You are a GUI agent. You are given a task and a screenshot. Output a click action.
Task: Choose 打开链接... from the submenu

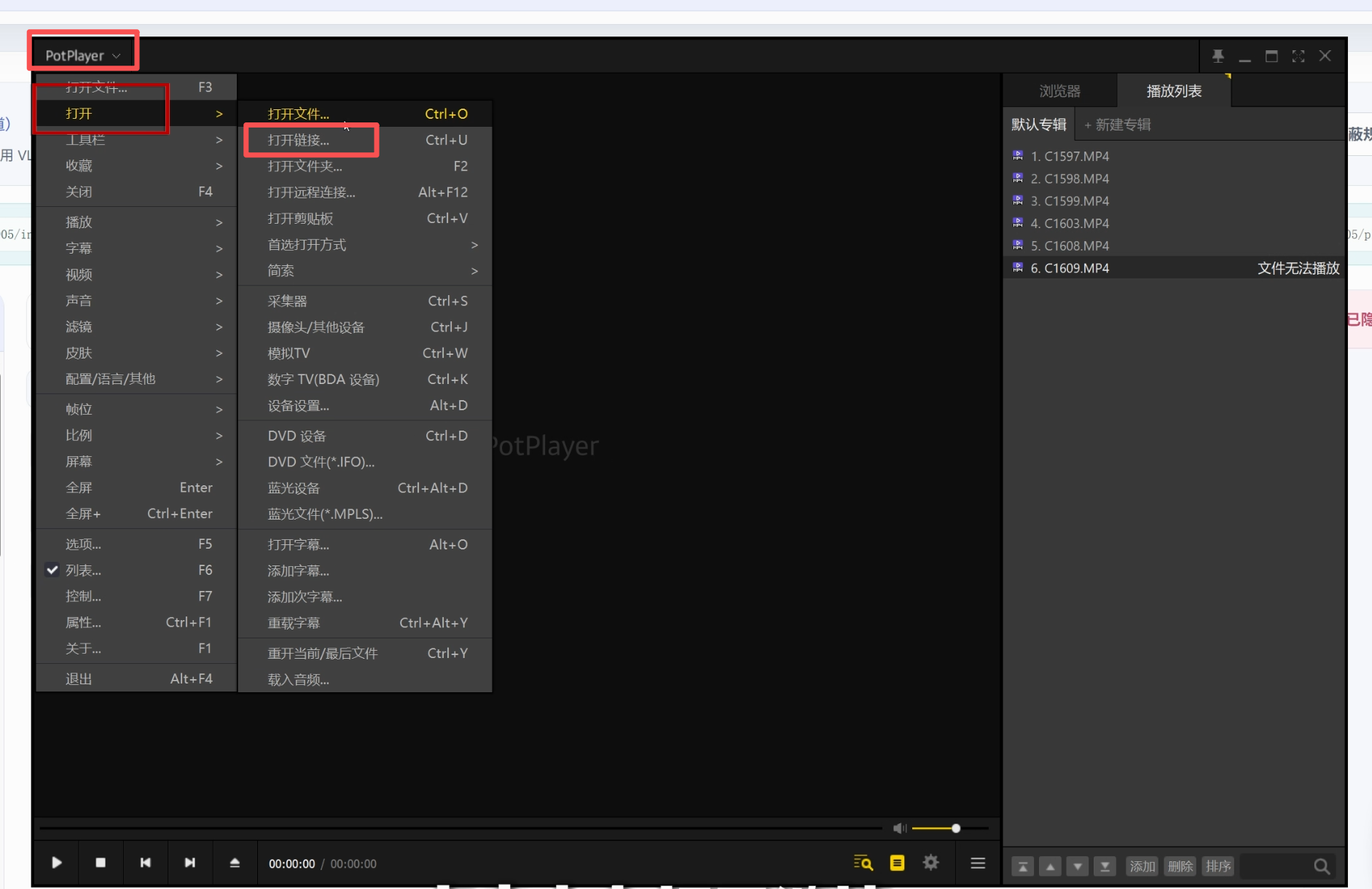pos(364,140)
